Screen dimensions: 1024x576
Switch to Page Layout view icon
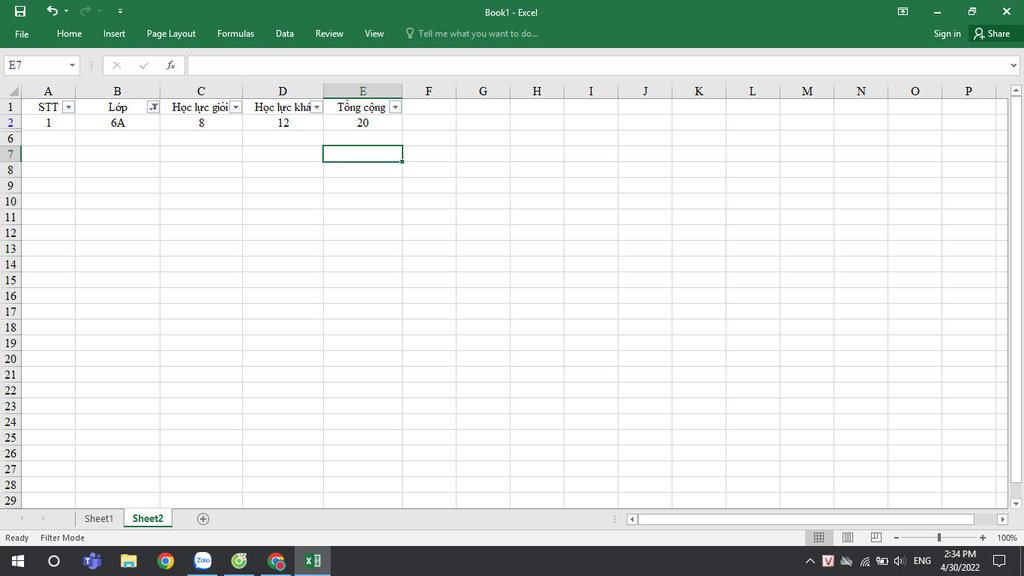tap(847, 537)
